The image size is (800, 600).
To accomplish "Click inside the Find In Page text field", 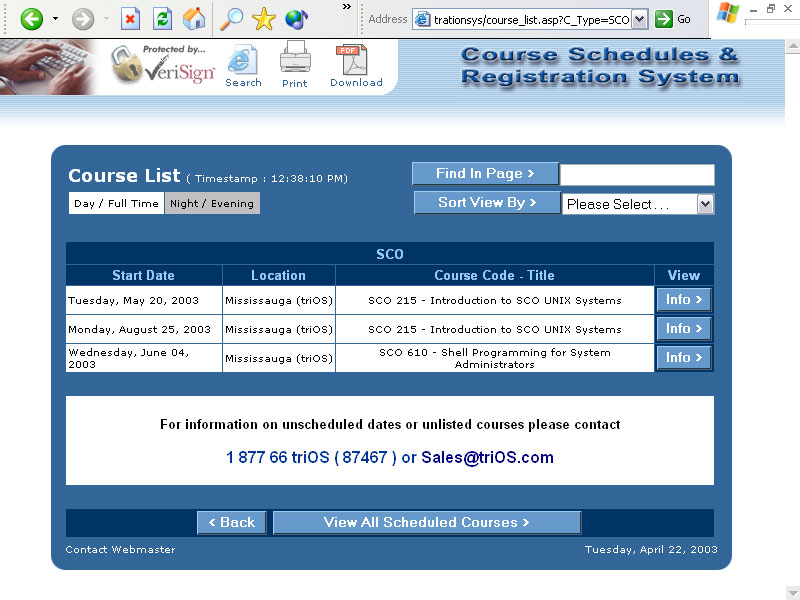I will point(638,174).
